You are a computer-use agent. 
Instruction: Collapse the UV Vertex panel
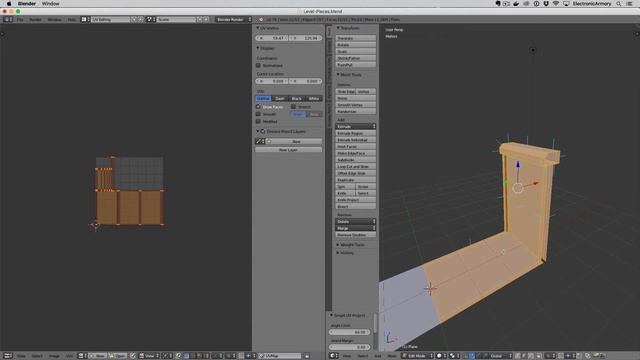point(258,28)
